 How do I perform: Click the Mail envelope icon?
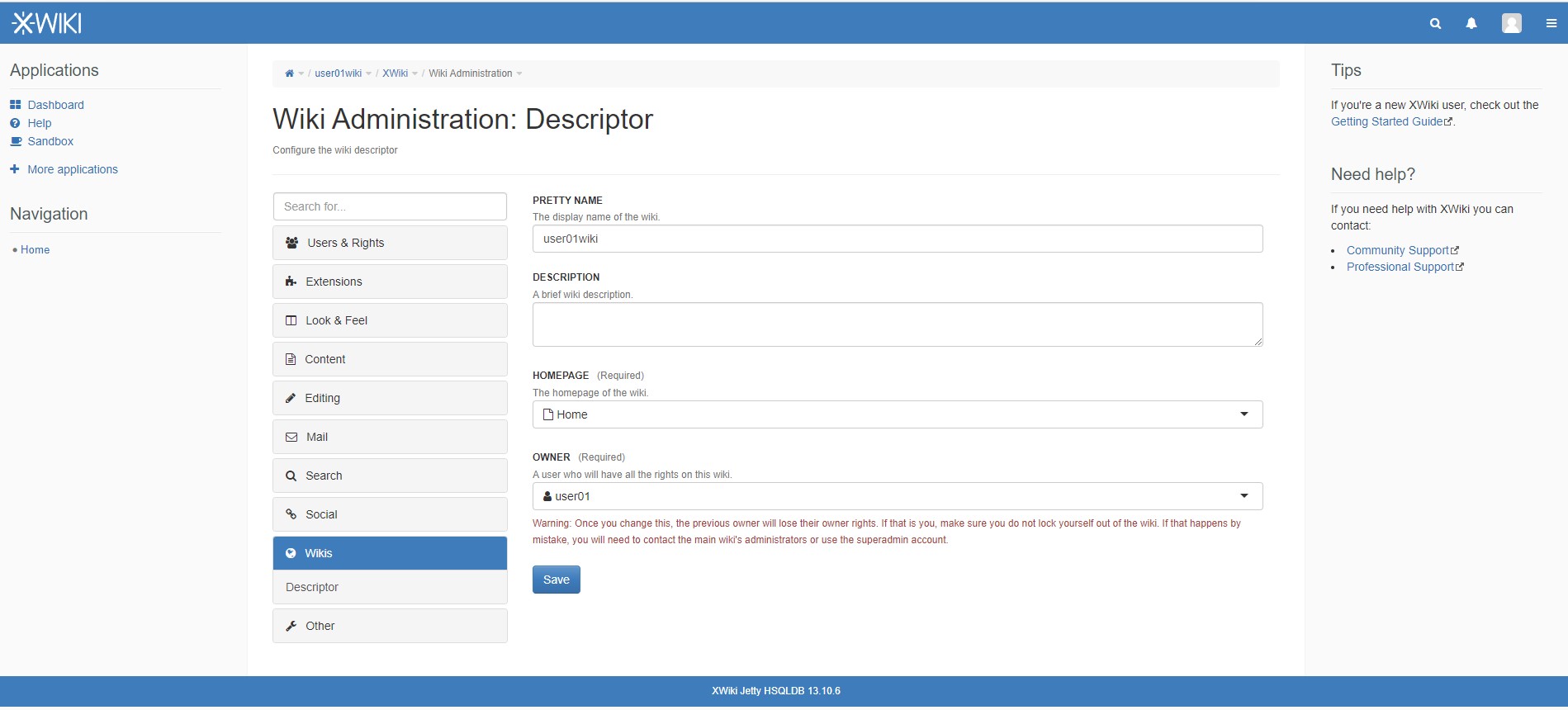291,437
